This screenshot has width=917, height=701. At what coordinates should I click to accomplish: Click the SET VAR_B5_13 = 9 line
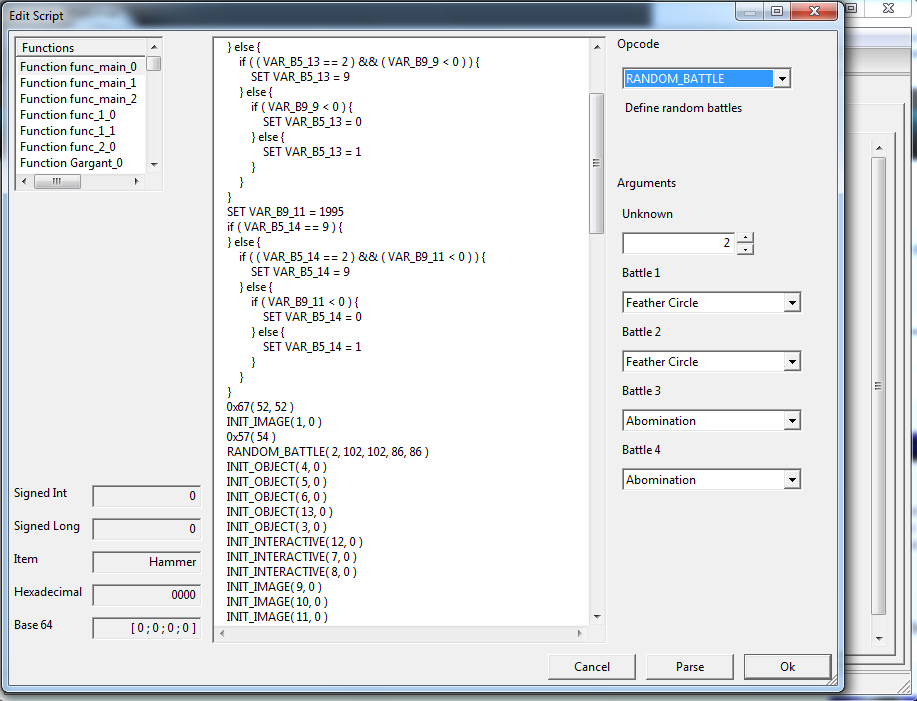pyautogui.click(x=300, y=77)
